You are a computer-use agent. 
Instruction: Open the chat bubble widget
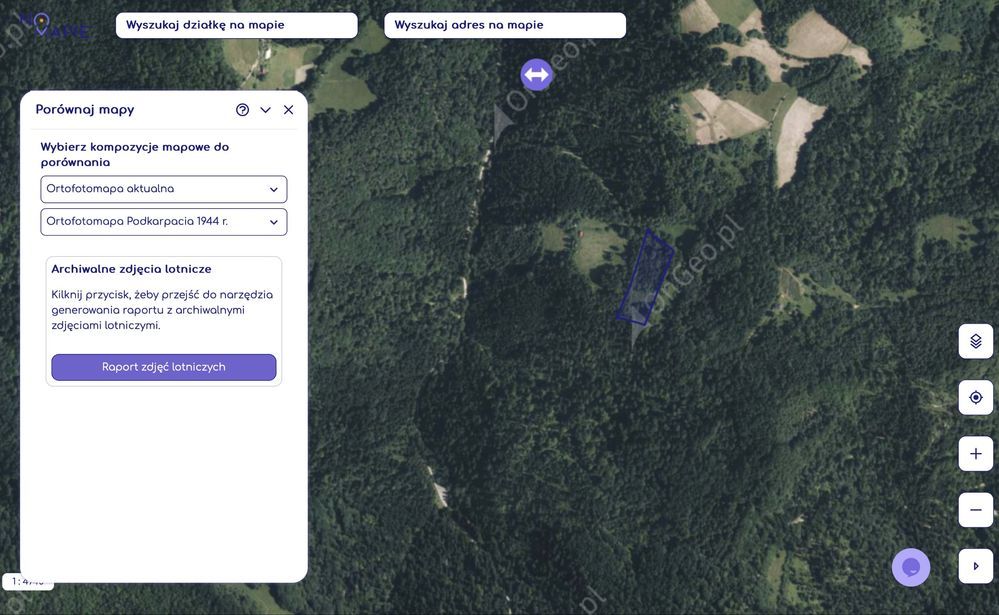pyautogui.click(x=910, y=567)
